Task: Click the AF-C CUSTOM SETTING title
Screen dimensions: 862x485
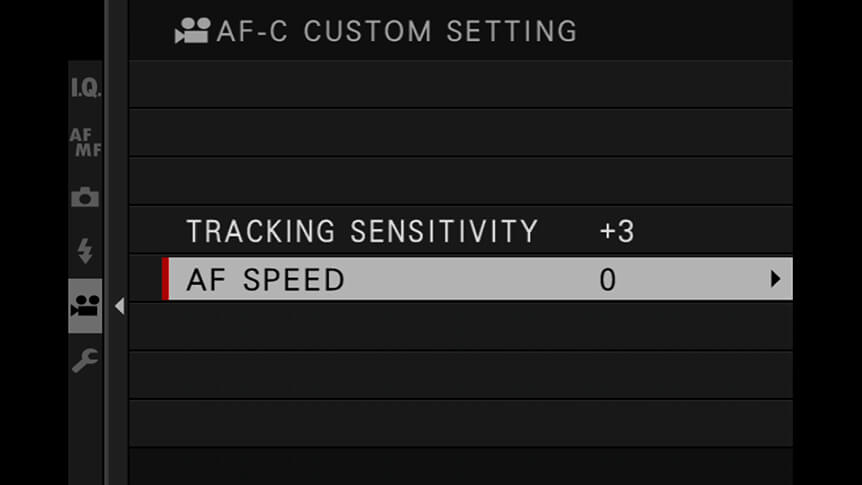Action: tap(396, 31)
